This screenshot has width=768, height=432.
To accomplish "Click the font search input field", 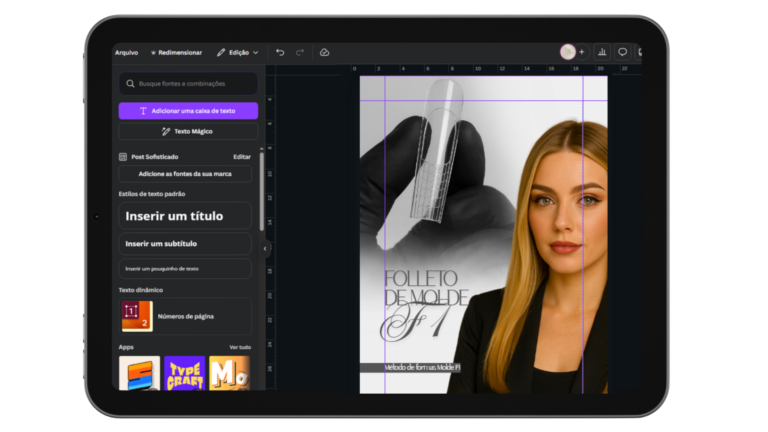I will [188, 84].
